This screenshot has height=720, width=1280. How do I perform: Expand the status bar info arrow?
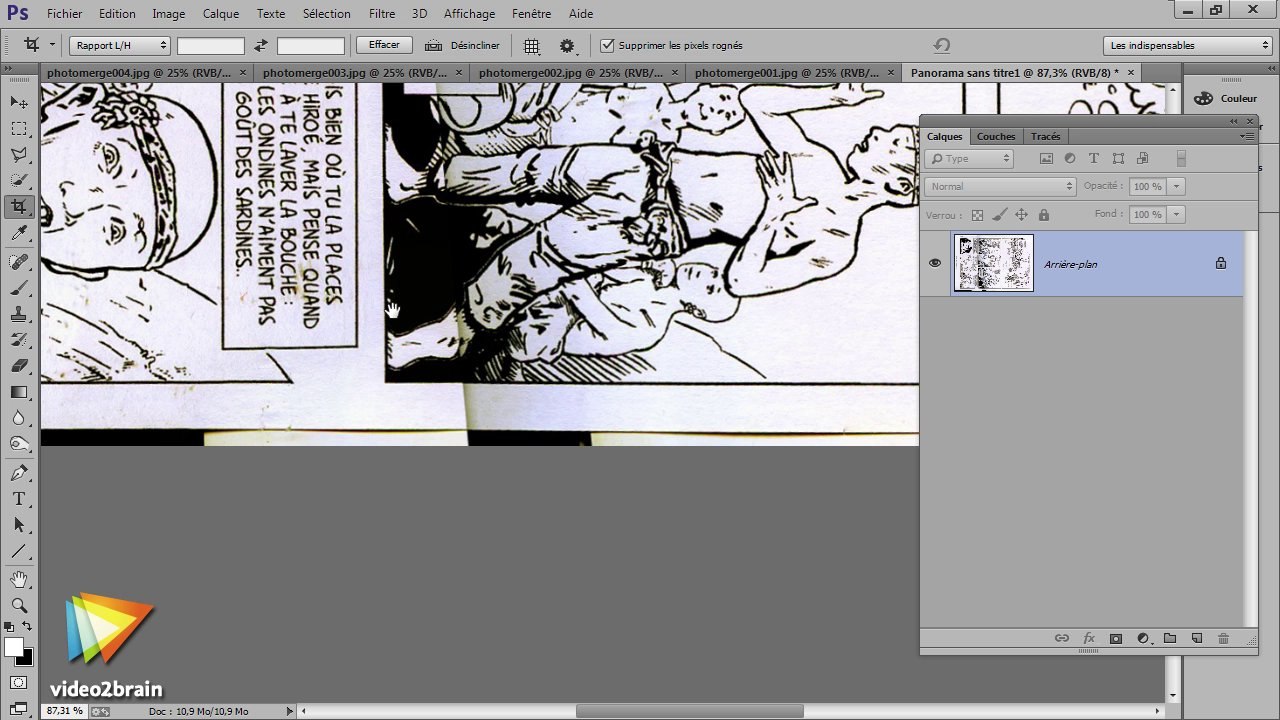point(290,711)
